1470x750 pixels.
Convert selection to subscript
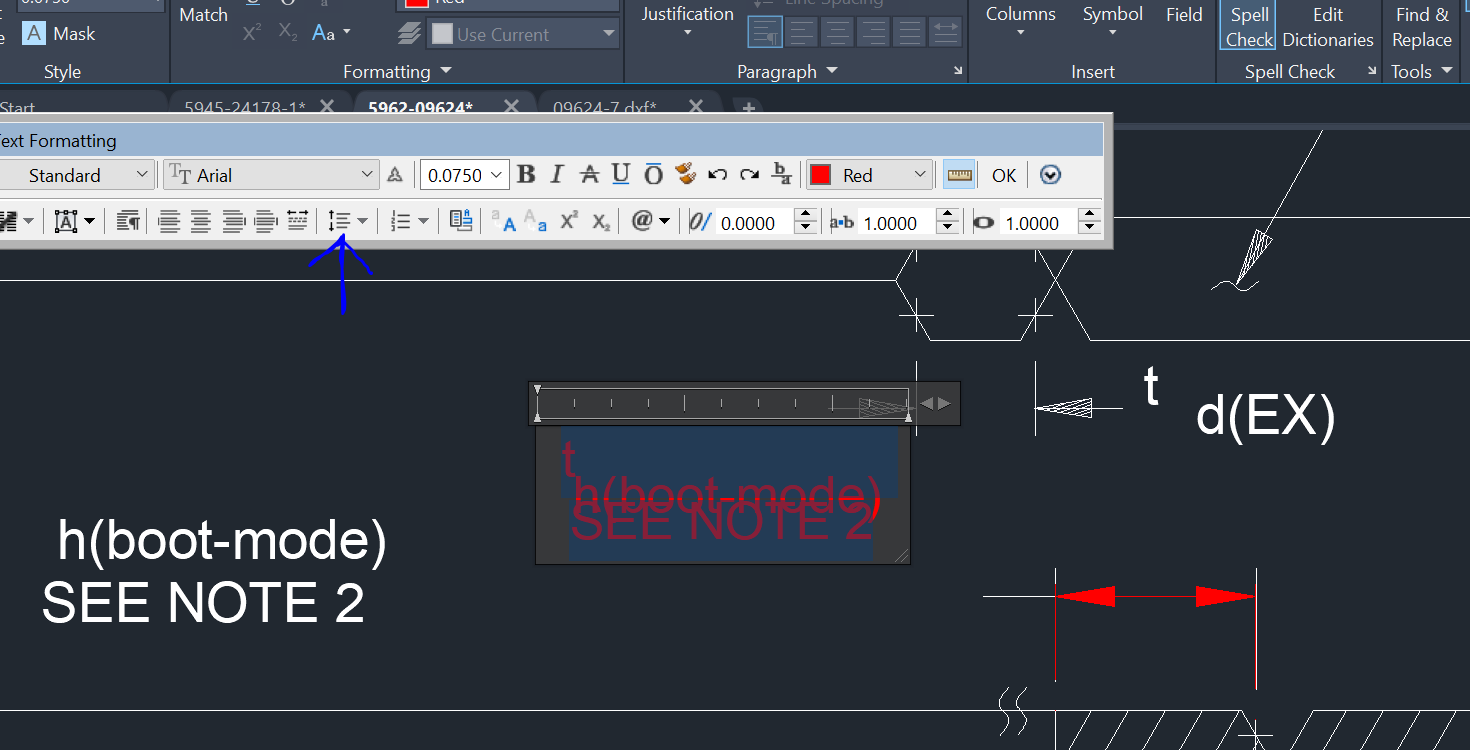click(600, 221)
